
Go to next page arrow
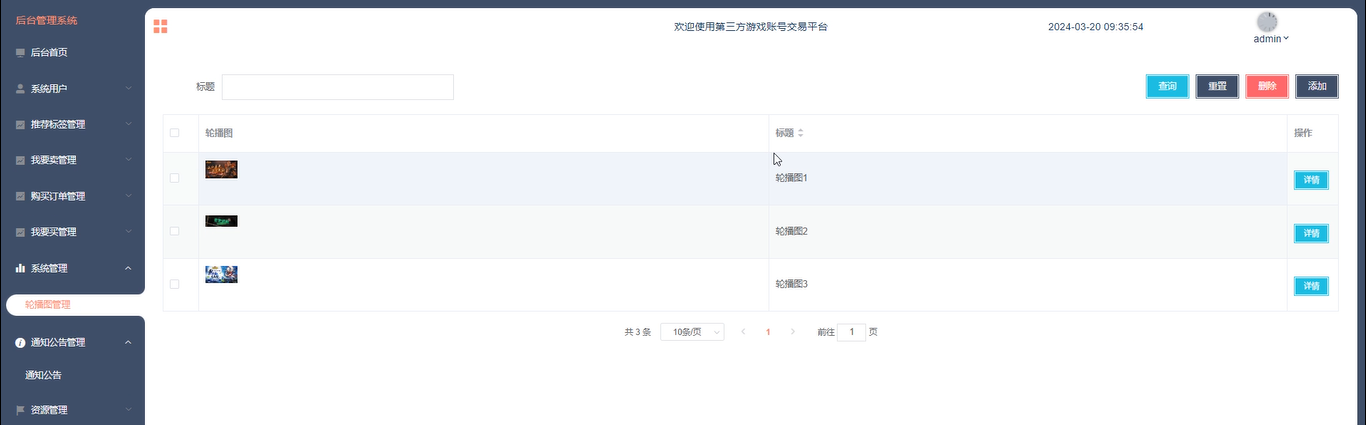793,331
